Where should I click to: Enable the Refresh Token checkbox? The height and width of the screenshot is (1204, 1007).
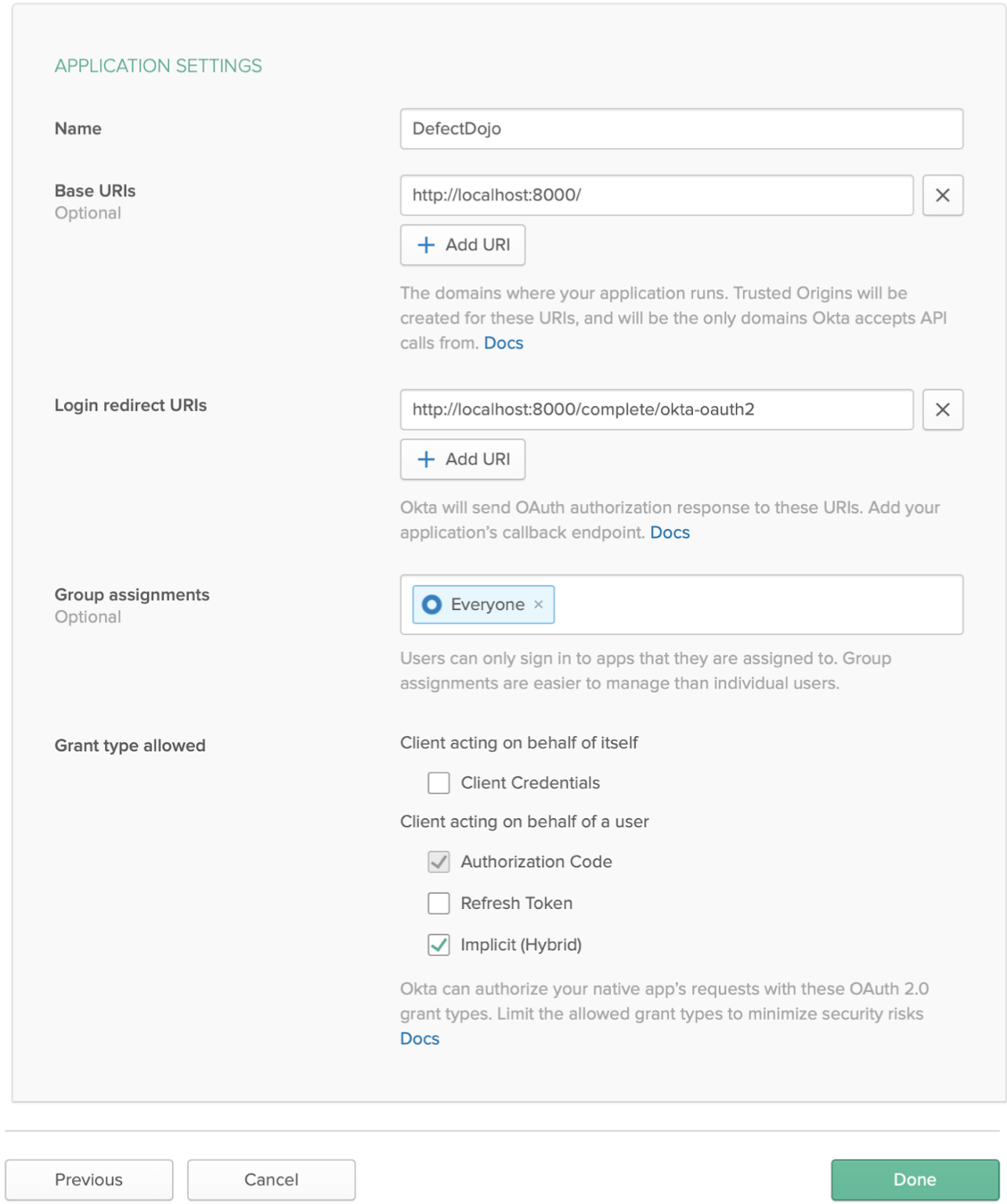point(439,903)
